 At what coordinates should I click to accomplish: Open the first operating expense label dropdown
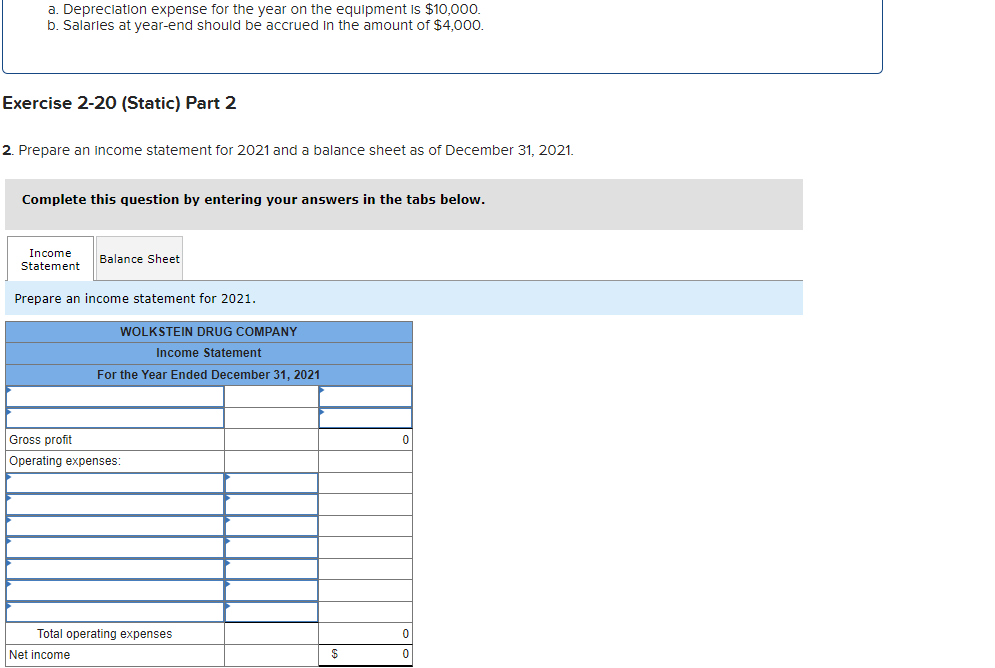(x=114, y=482)
